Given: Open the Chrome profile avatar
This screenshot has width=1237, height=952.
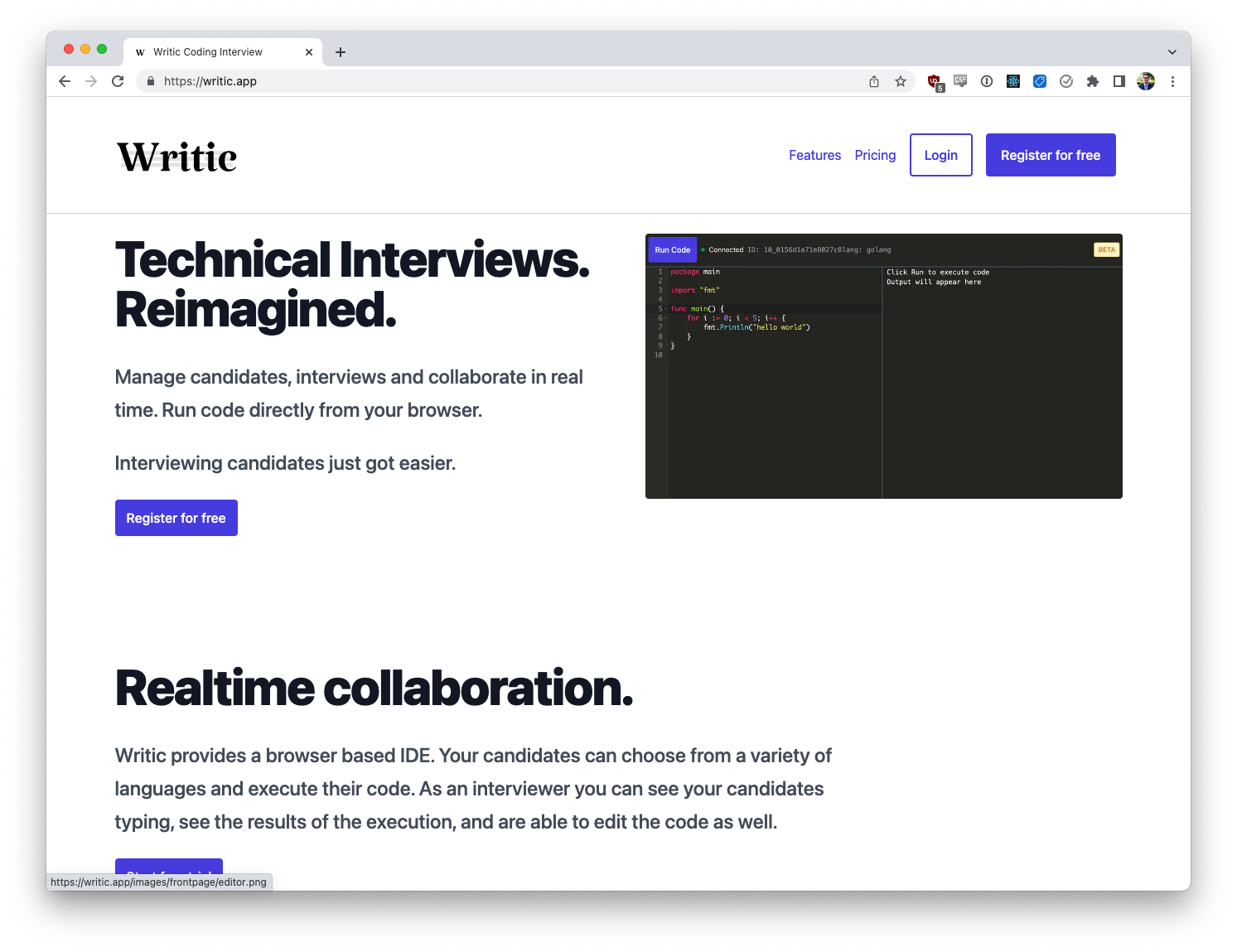Looking at the screenshot, I should (x=1146, y=81).
